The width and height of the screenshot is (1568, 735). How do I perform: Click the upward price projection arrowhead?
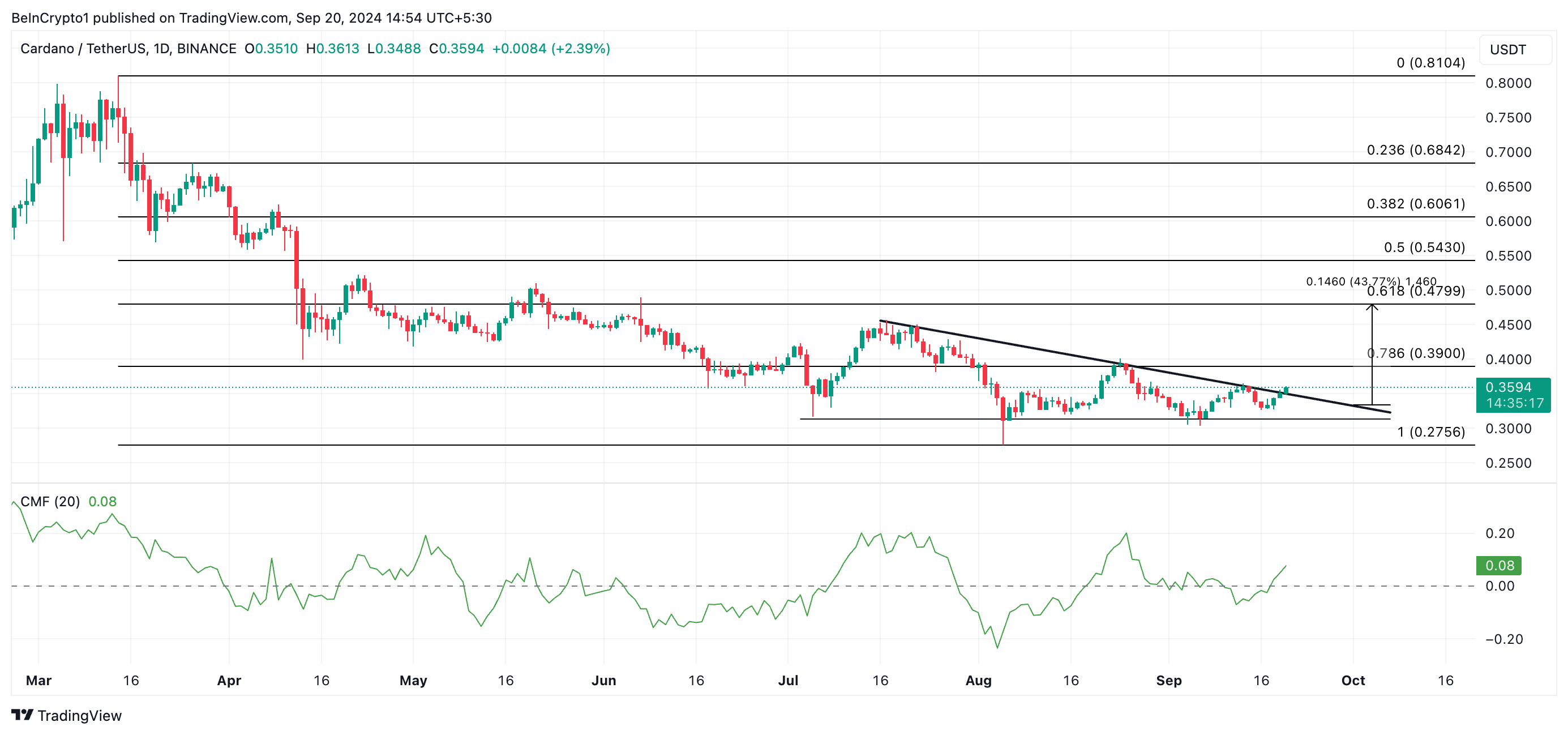coord(1372,307)
